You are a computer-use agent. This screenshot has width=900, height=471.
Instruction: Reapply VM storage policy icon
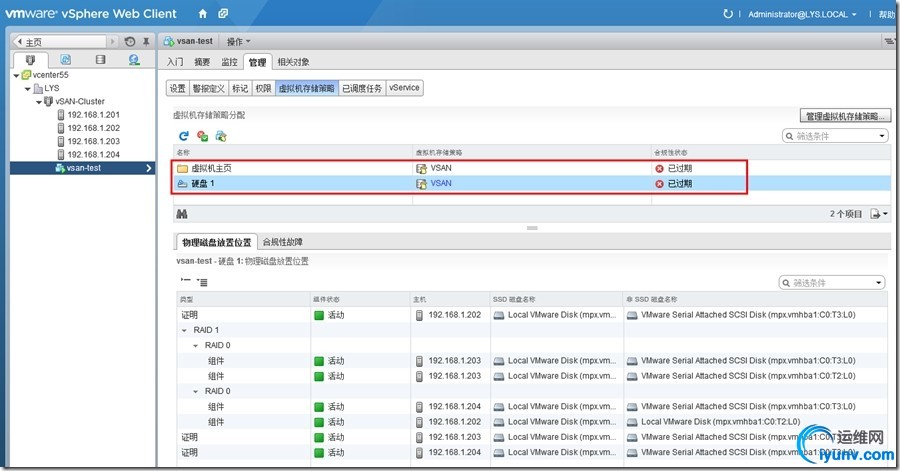coord(221,136)
